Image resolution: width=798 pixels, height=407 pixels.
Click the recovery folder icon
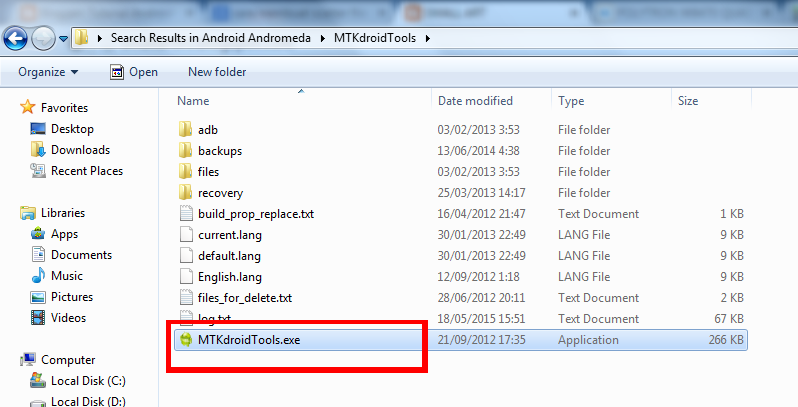point(186,192)
